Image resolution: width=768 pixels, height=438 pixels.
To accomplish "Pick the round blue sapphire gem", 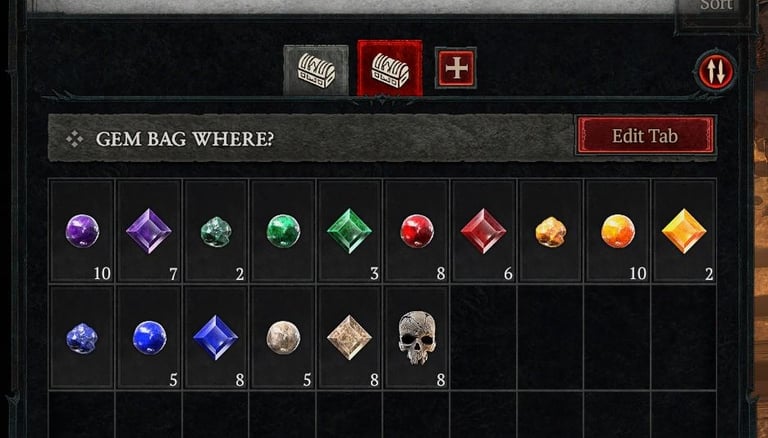I will pyautogui.click(x=149, y=338).
